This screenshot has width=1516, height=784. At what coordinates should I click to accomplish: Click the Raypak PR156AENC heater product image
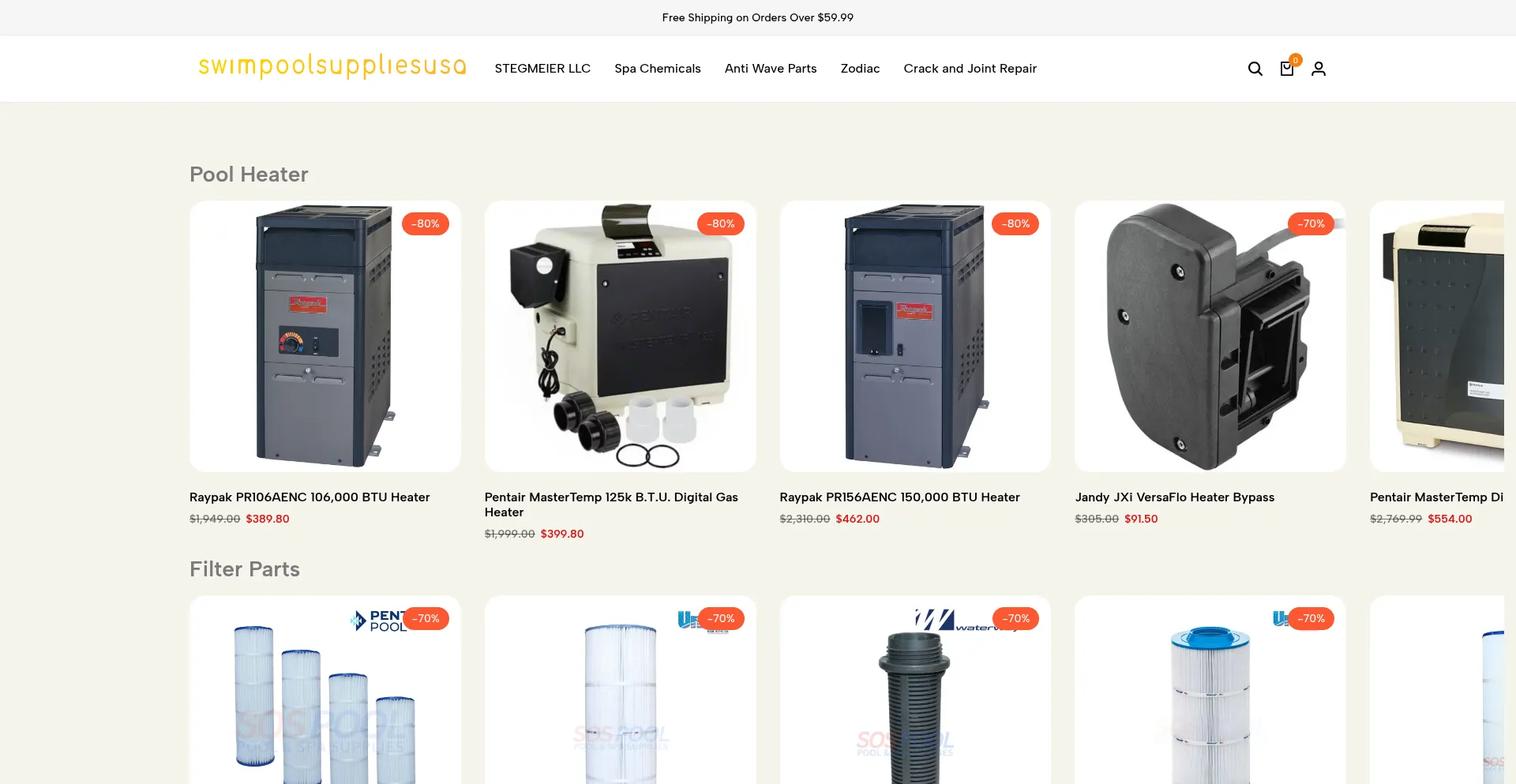tap(915, 336)
